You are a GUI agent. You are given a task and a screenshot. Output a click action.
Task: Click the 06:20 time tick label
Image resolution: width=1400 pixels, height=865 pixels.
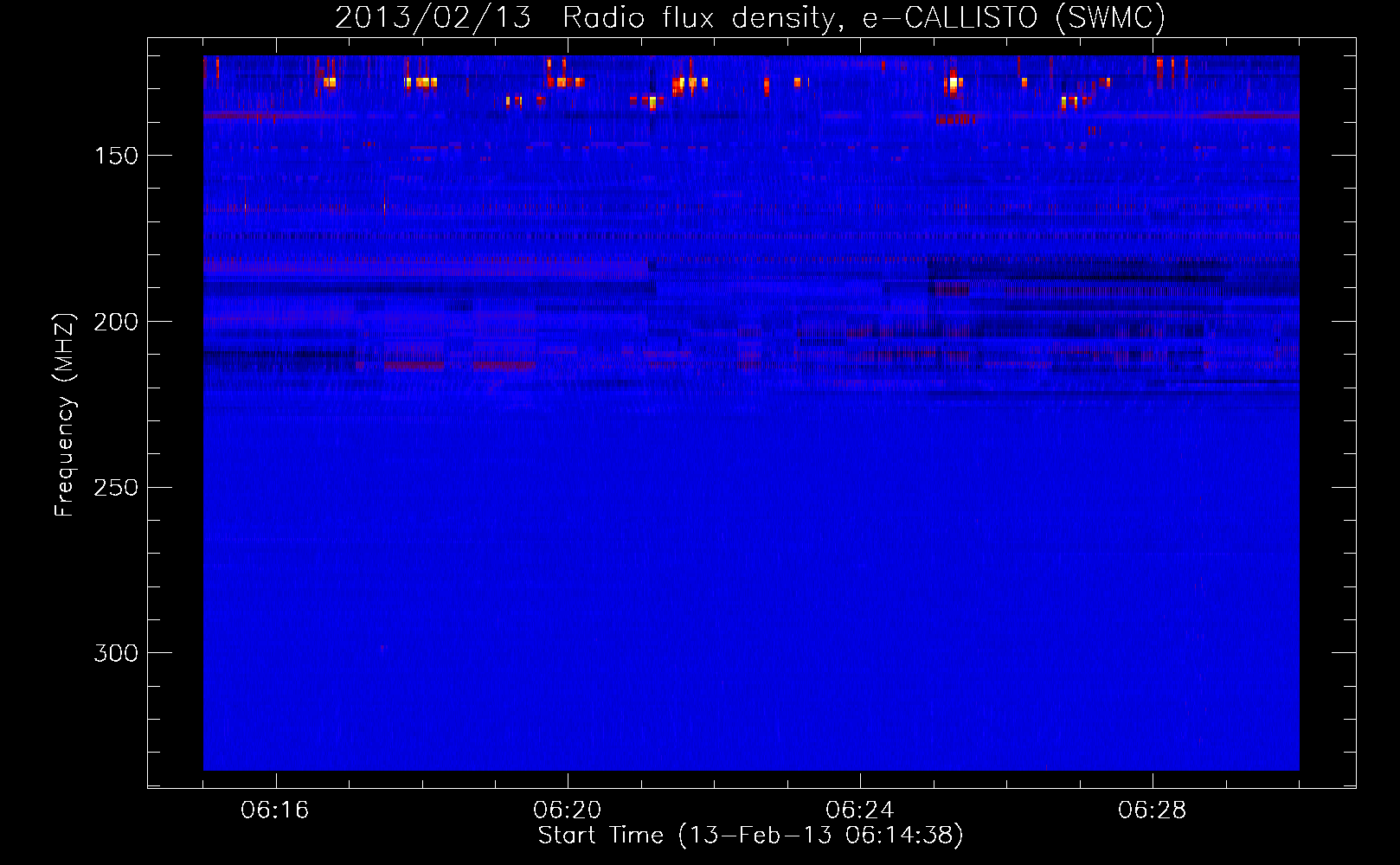point(568,811)
